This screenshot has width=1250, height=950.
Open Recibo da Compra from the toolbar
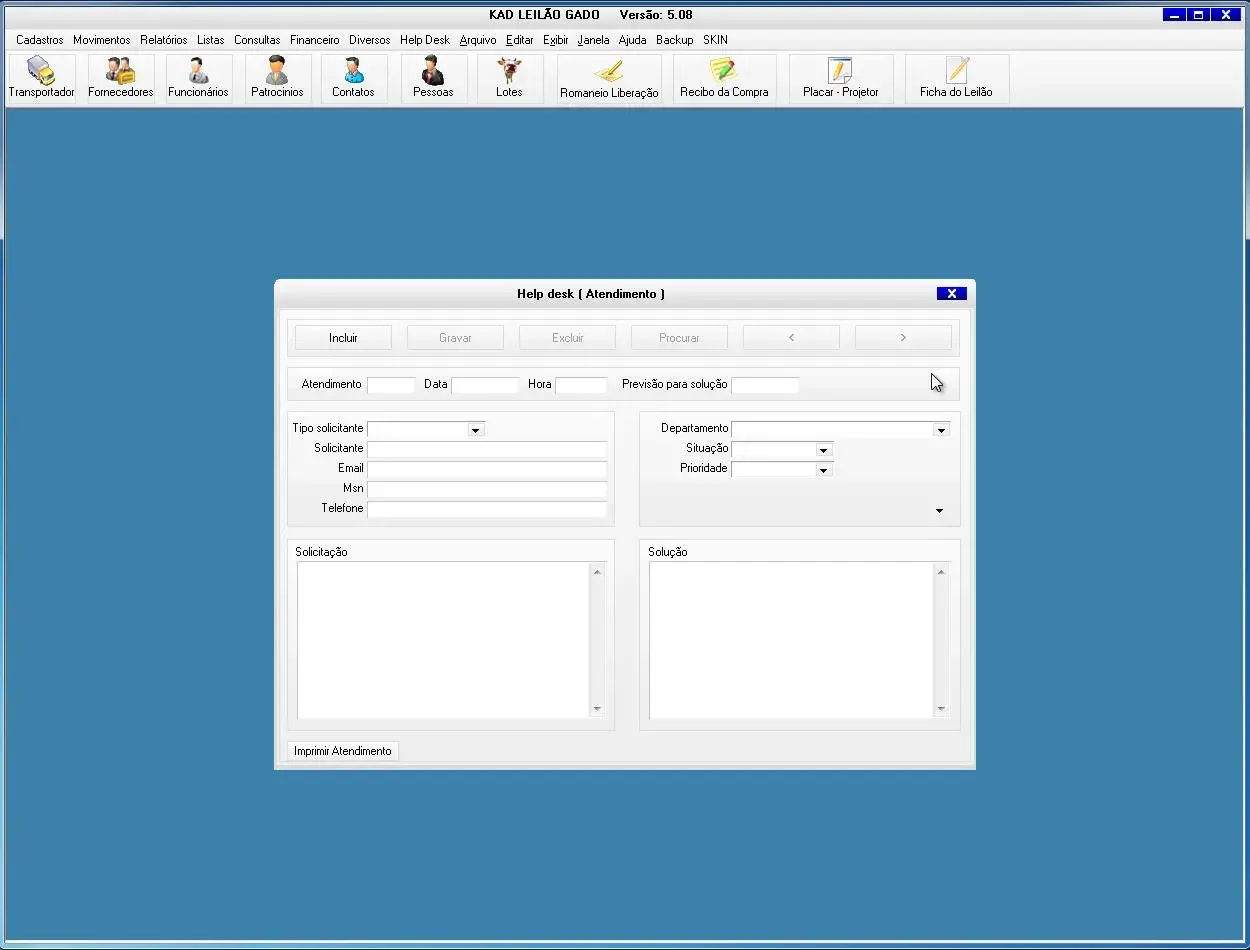tap(724, 79)
